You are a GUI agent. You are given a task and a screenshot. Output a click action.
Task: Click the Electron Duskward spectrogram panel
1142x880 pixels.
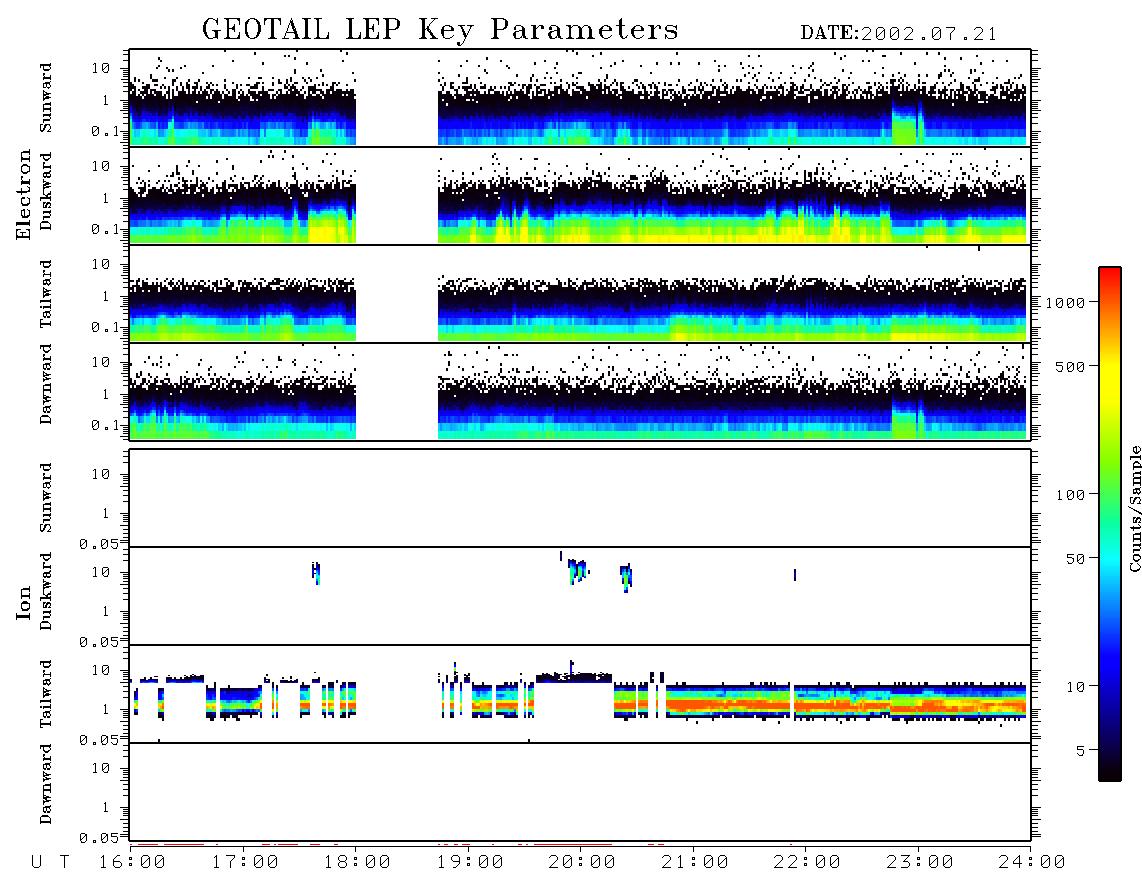click(x=580, y=195)
